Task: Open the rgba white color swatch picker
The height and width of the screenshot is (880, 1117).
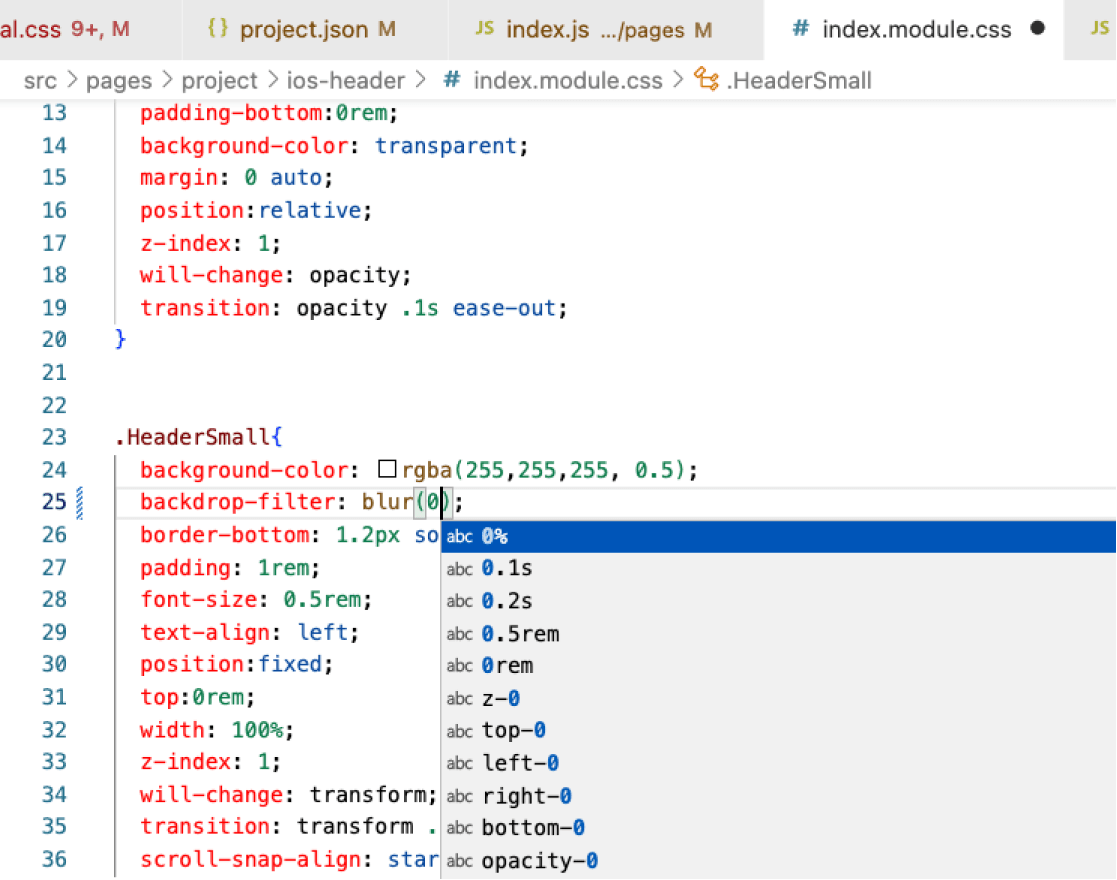Action: [388, 470]
